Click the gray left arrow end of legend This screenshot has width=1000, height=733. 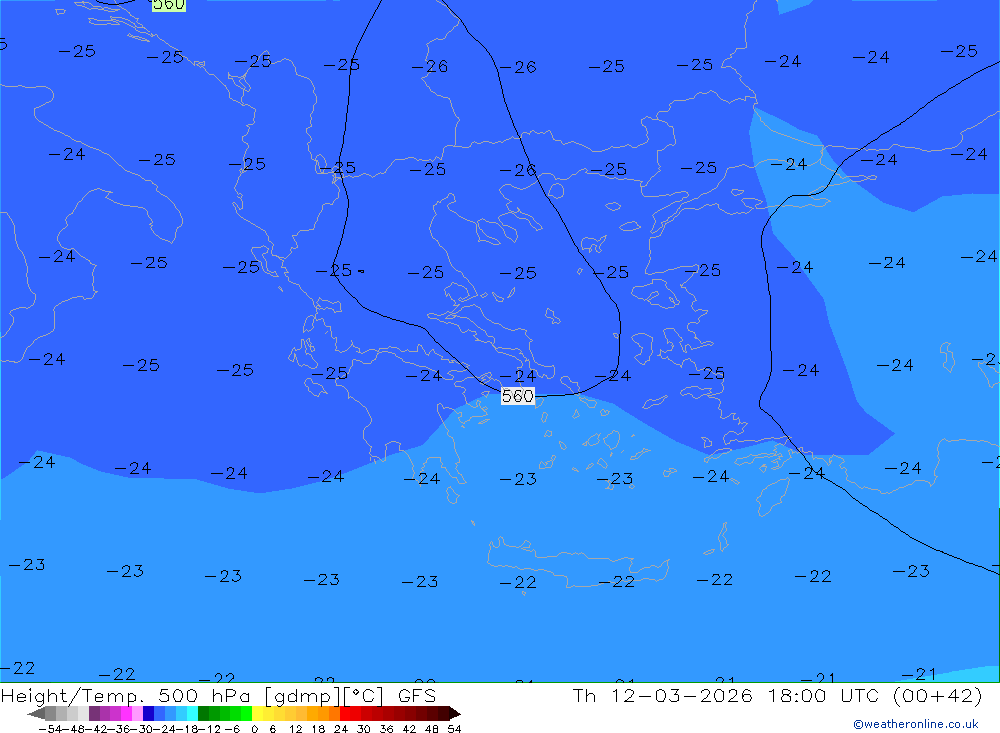click(36, 713)
